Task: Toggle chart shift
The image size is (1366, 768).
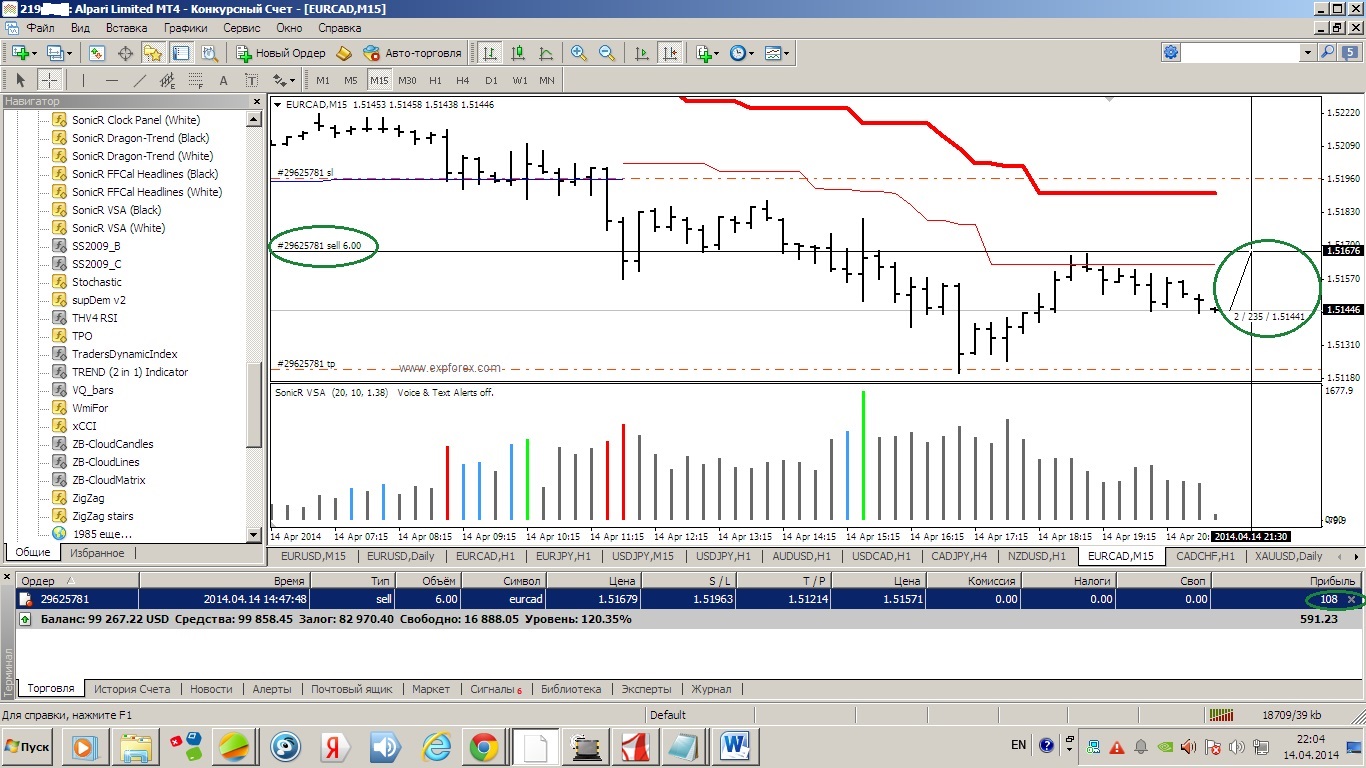Action: click(x=670, y=53)
